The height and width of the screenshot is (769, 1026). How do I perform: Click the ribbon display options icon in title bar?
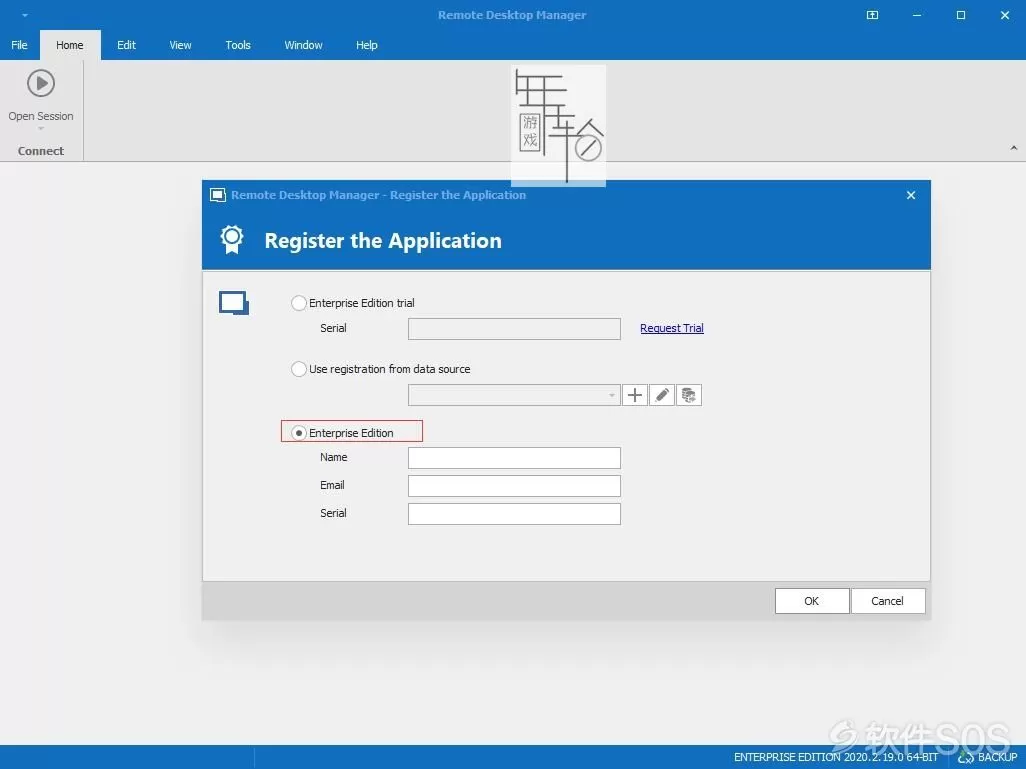coord(872,15)
